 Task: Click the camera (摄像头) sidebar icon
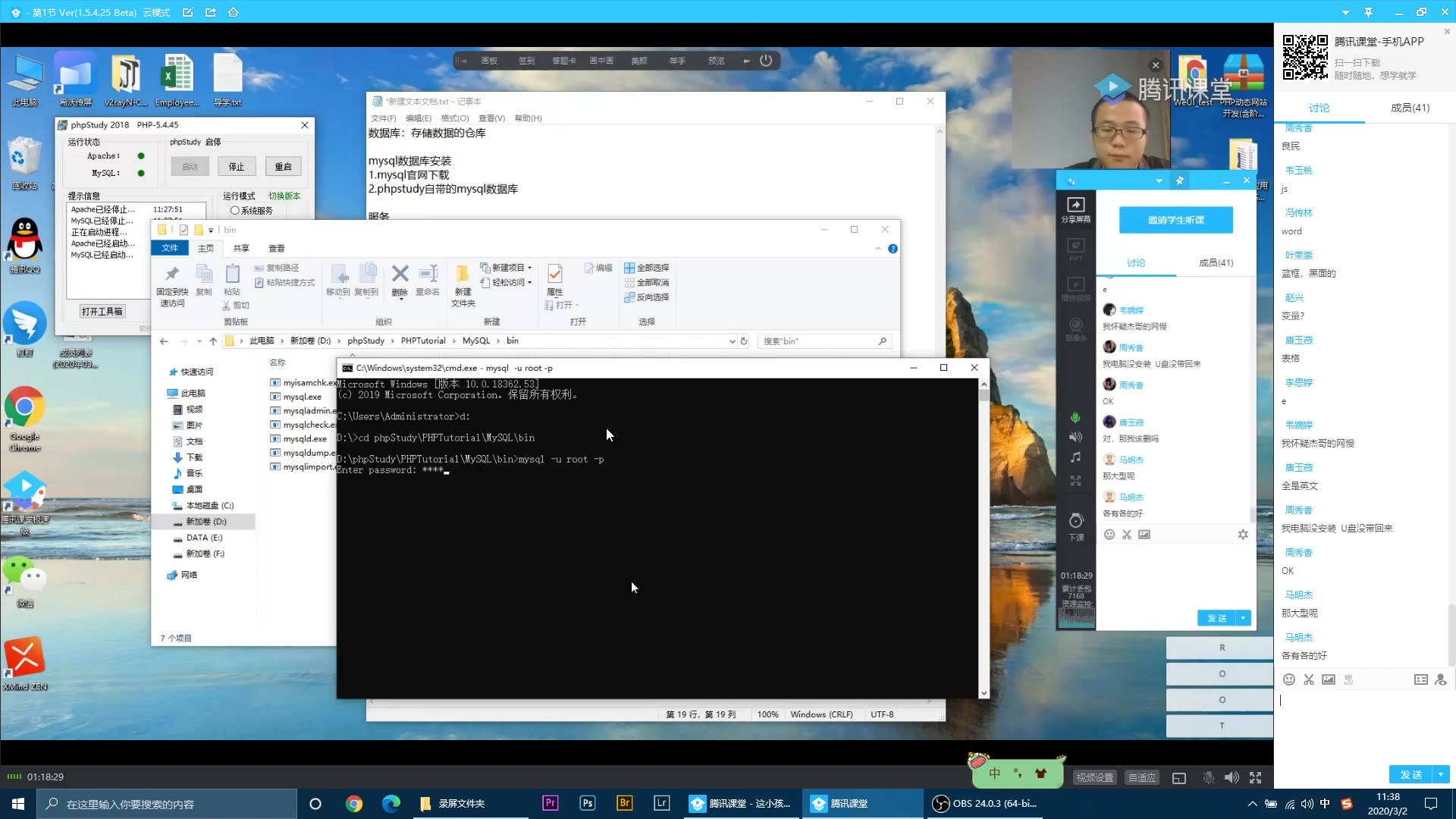click(1075, 325)
